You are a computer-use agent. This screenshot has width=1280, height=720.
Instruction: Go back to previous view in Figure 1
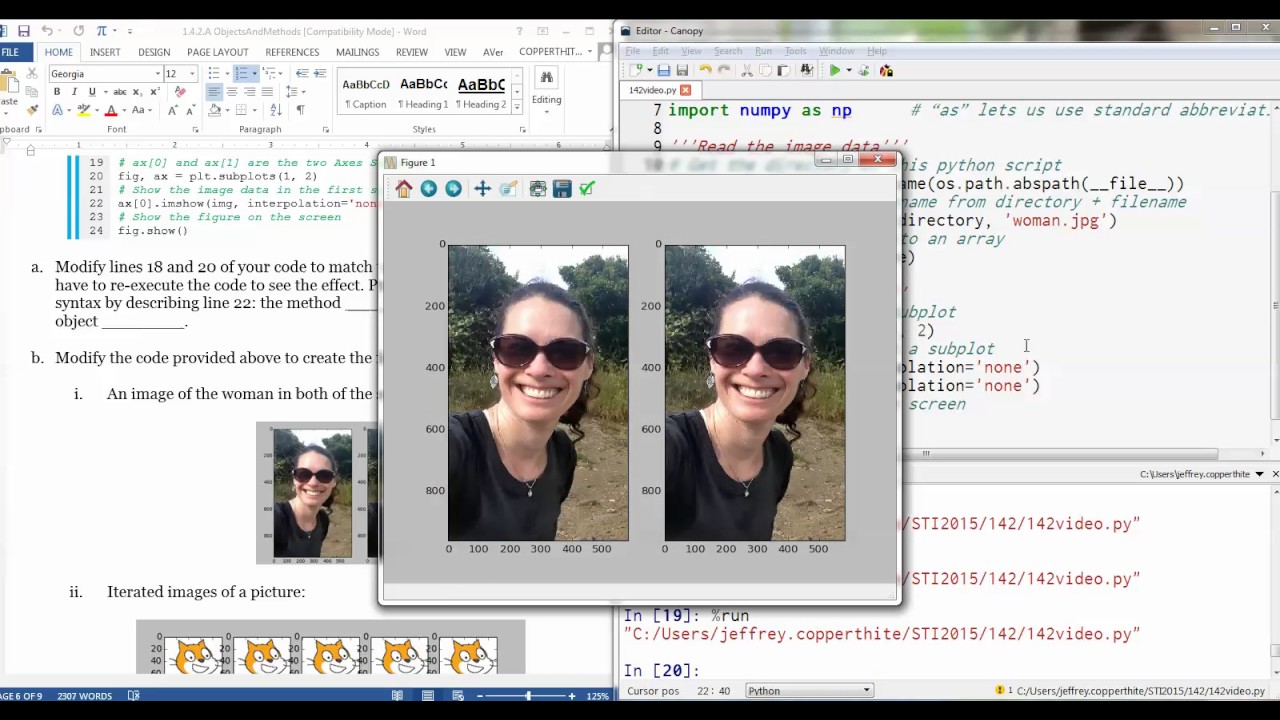(429, 189)
